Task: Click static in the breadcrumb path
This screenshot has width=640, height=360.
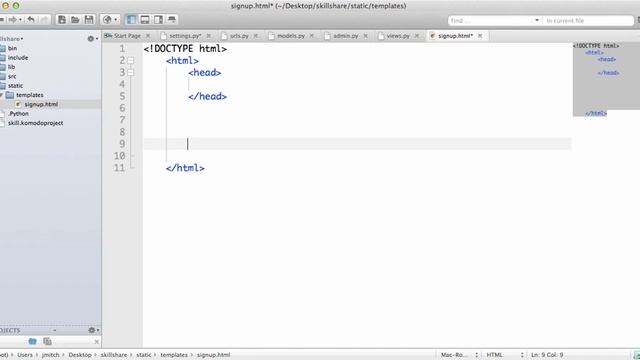Action: (143, 355)
